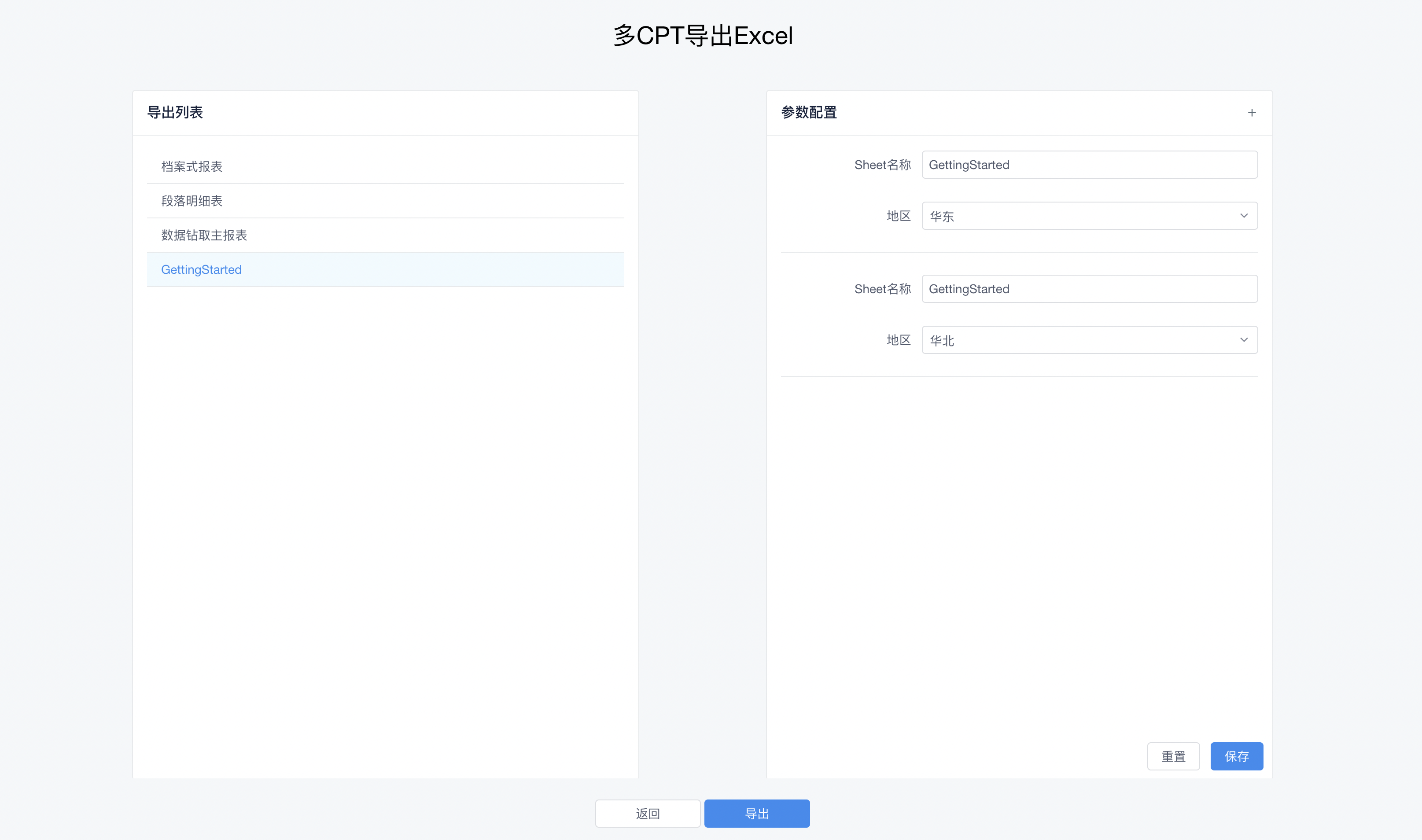Click the 返回 button at the bottom
1422x840 pixels.
tap(647, 814)
